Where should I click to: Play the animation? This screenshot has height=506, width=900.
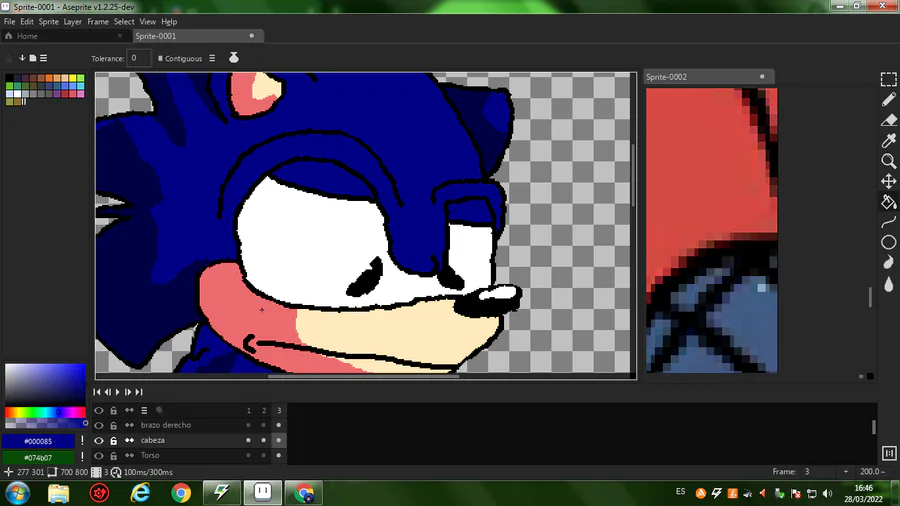coord(118,392)
